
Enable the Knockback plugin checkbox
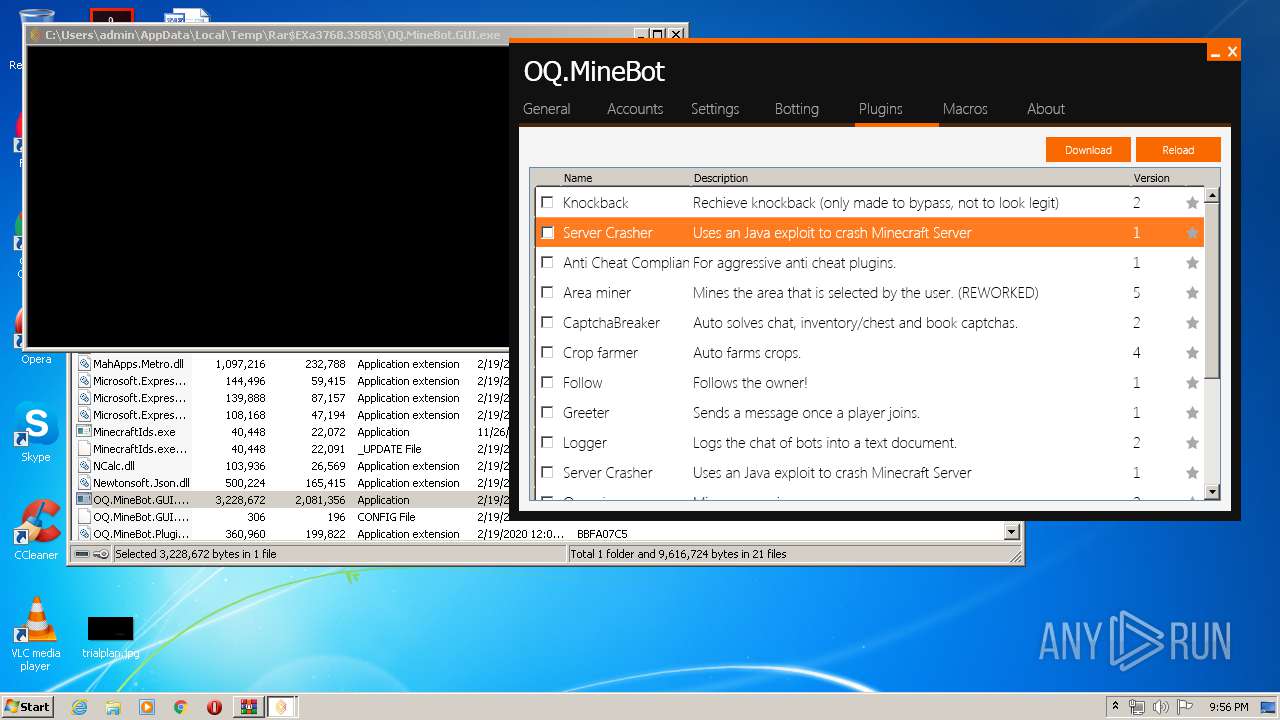pyautogui.click(x=547, y=202)
